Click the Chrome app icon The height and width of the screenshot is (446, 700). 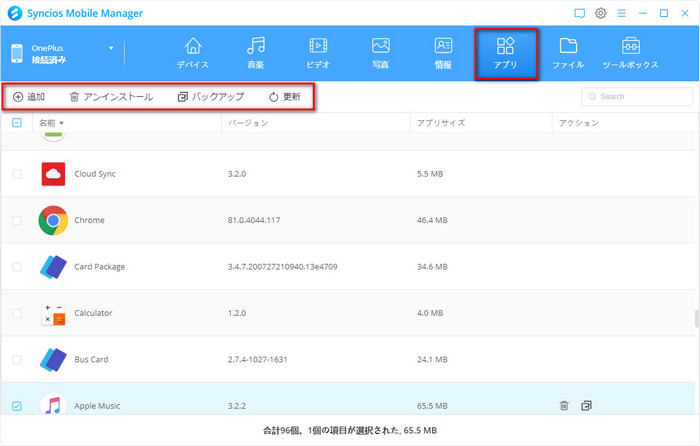pyautogui.click(x=53, y=220)
